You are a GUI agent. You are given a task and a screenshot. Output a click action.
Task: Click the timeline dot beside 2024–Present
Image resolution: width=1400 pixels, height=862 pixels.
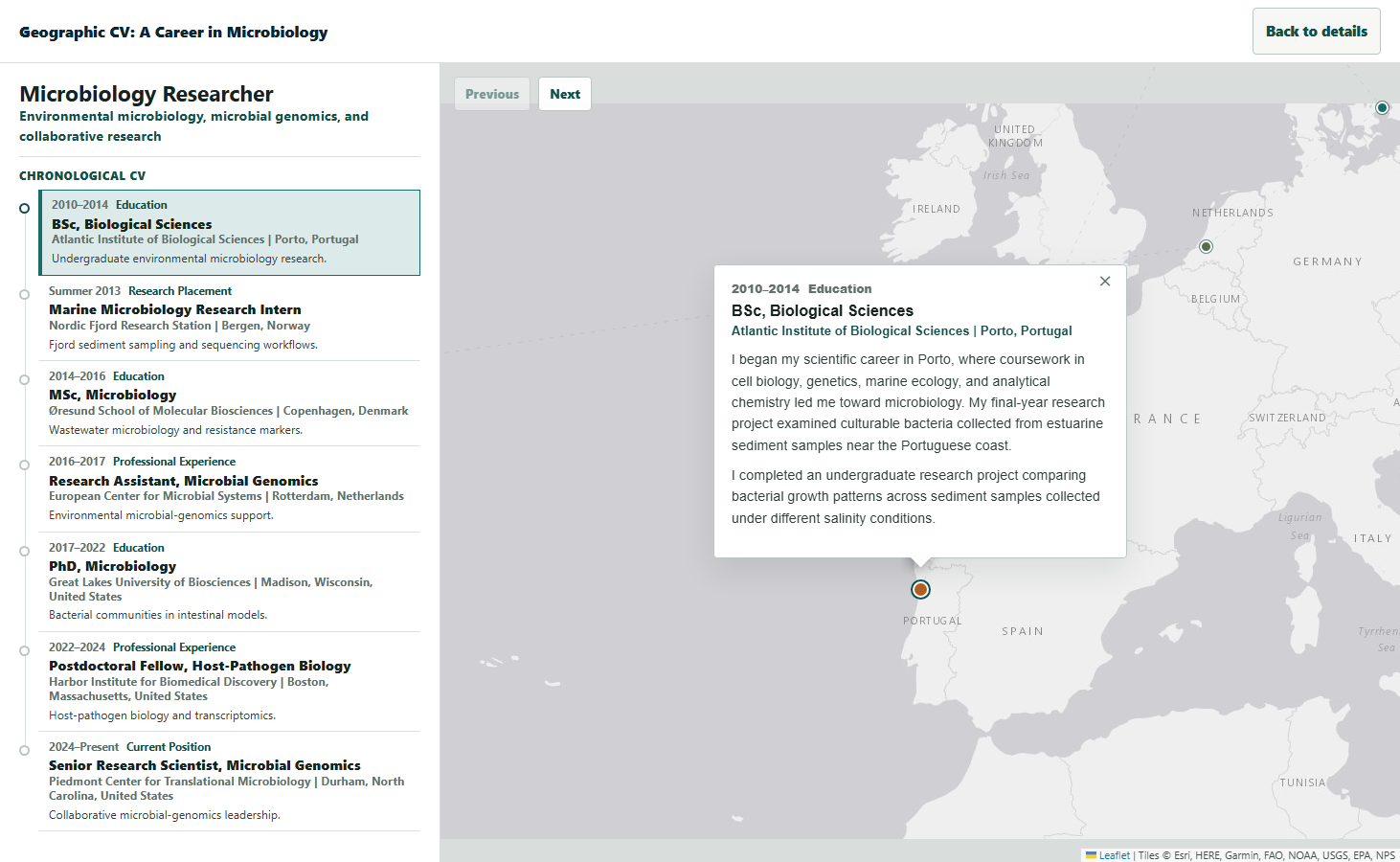(24, 750)
